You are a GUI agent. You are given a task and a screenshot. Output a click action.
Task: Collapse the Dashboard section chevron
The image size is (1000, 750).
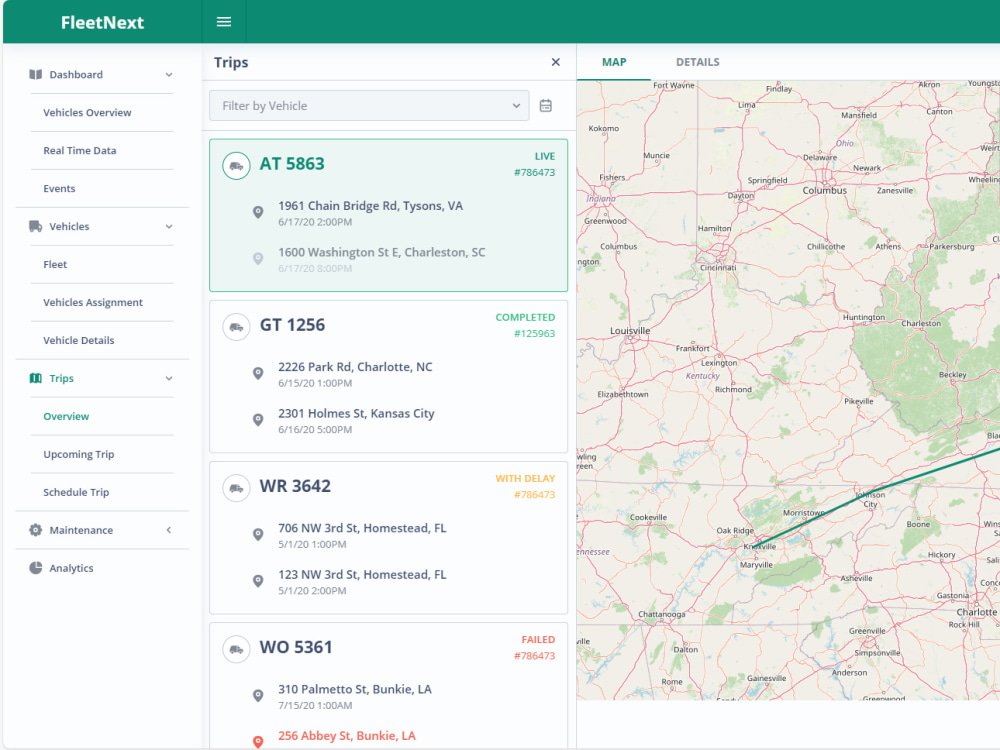(169, 75)
